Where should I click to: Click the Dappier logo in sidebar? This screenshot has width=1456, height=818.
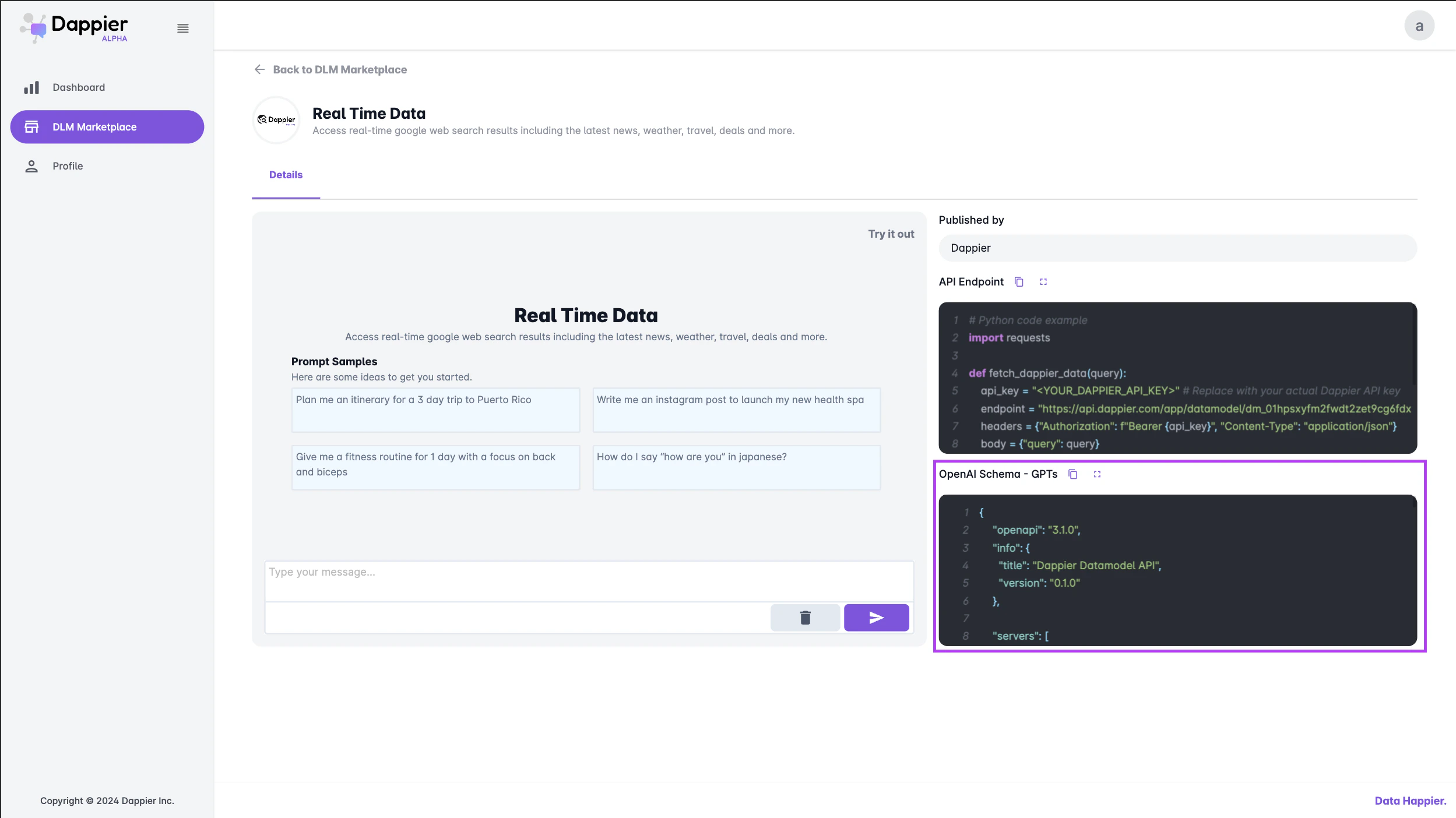tap(74, 28)
